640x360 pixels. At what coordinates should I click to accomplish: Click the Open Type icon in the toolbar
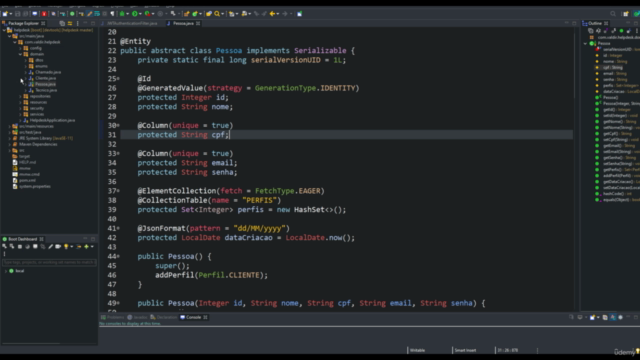click(209, 14)
